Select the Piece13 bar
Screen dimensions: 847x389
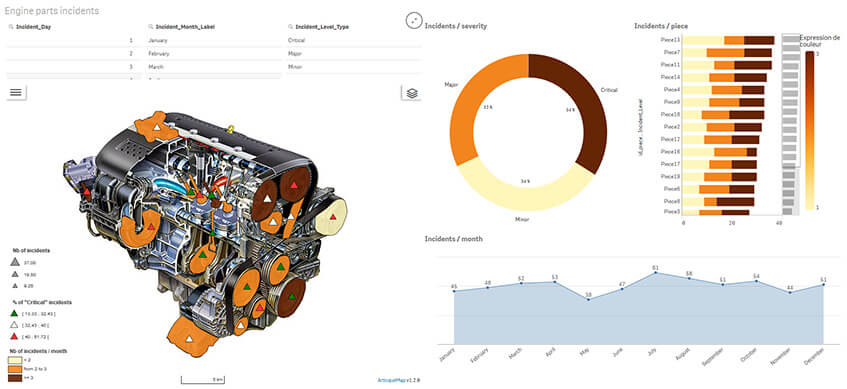(x=729, y=40)
